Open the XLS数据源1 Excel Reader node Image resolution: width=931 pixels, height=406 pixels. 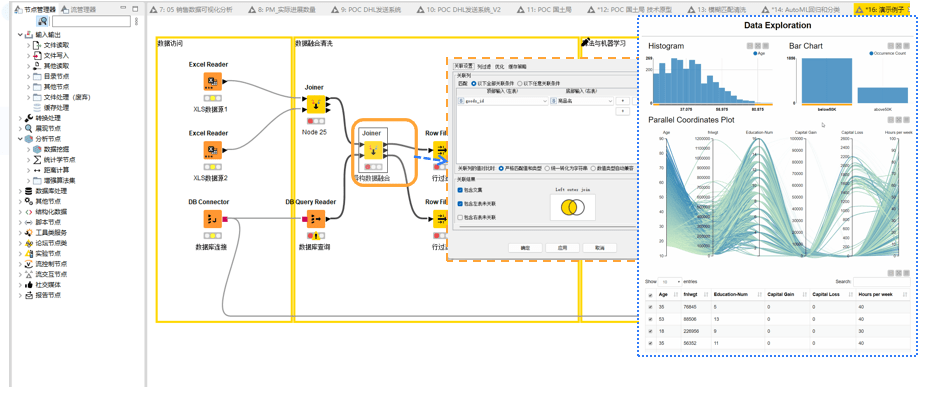[213, 82]
